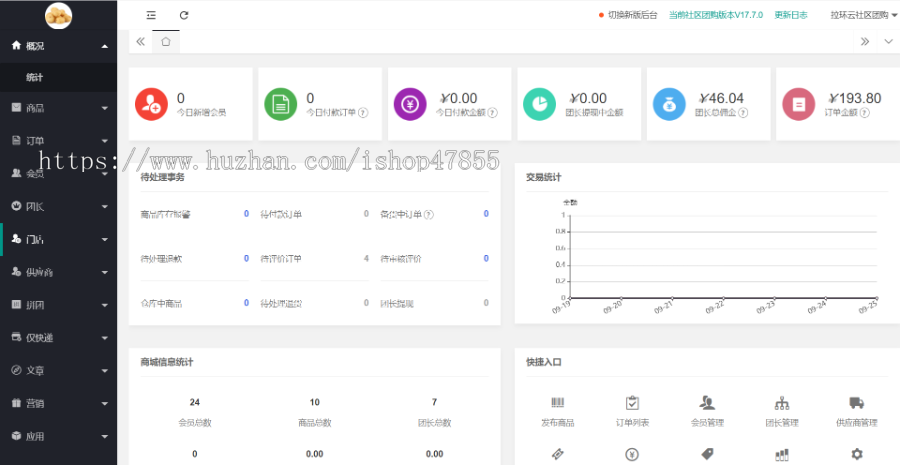The width and height of the screenshot is (900, 465).
Task: Click 待付款订单 row label
Action: tap(281, 215)
